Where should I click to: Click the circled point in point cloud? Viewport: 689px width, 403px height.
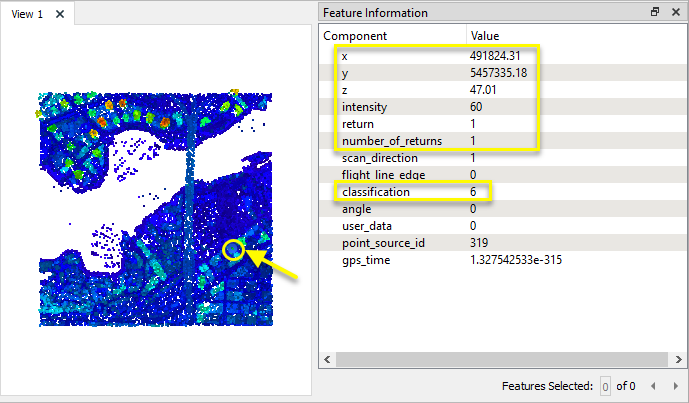[233, 250]
